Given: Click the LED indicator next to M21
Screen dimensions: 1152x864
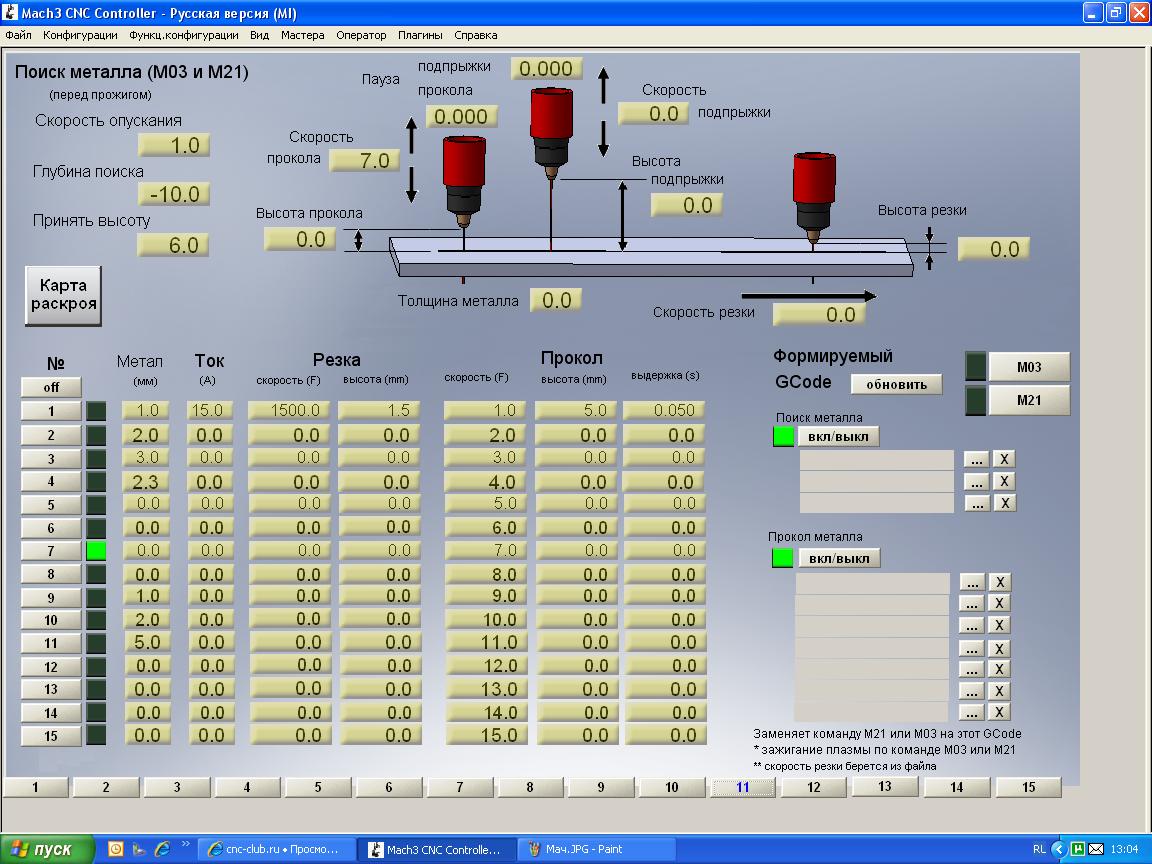Looking at the screenshot, I should click(x=976, y=401).
